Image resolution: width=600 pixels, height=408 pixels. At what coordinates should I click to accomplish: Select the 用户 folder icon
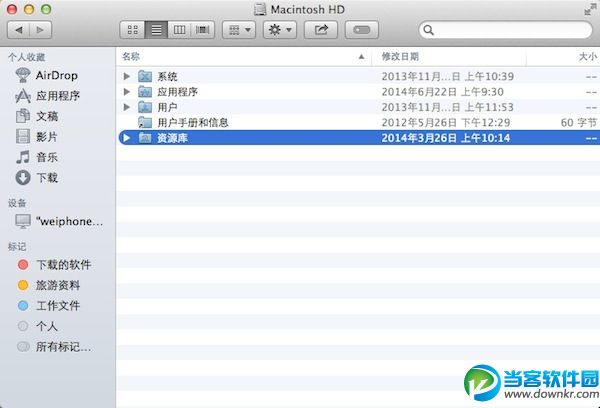(145, 107)
